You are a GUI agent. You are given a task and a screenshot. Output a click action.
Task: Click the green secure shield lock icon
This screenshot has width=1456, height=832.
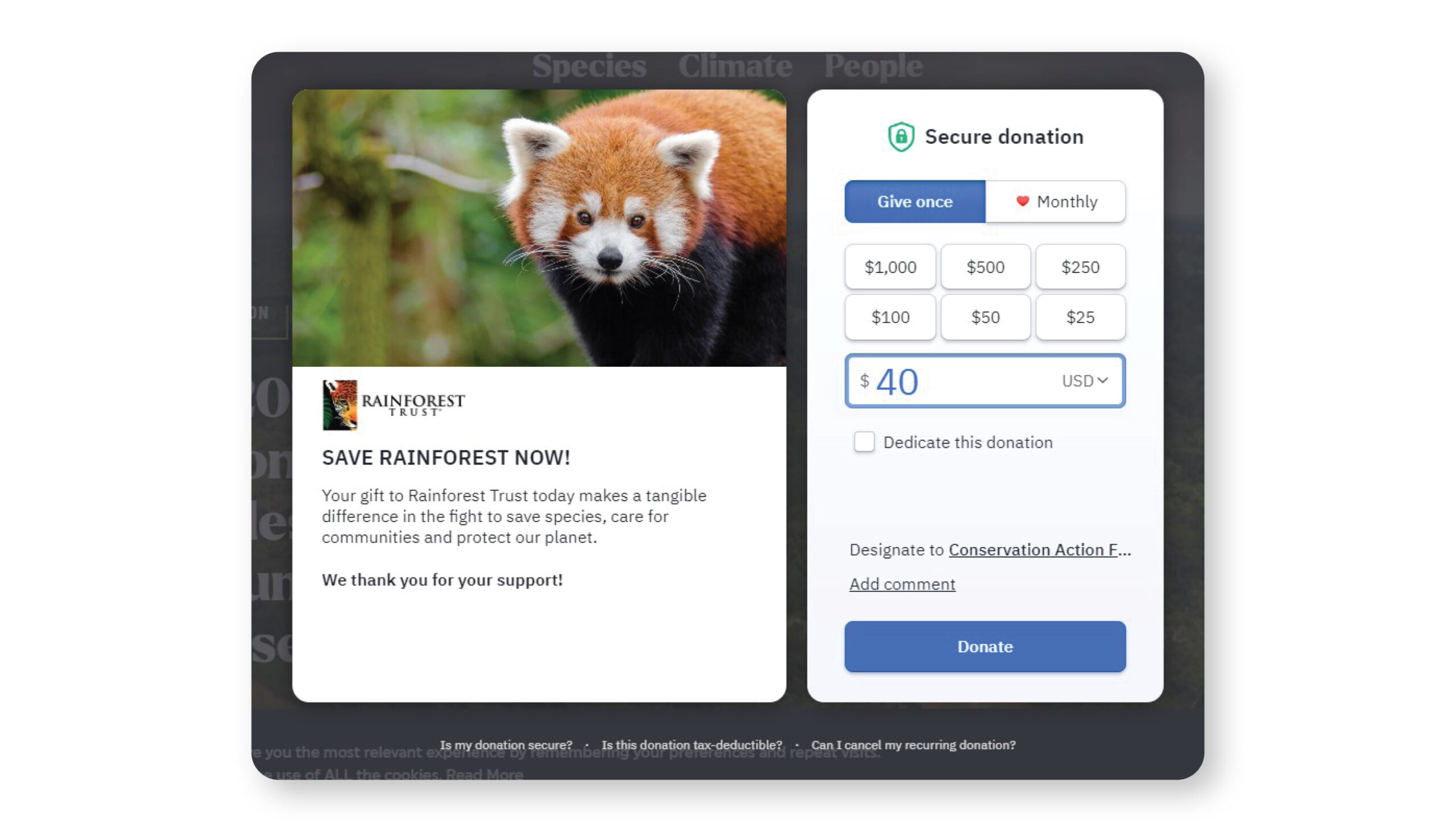900,136
